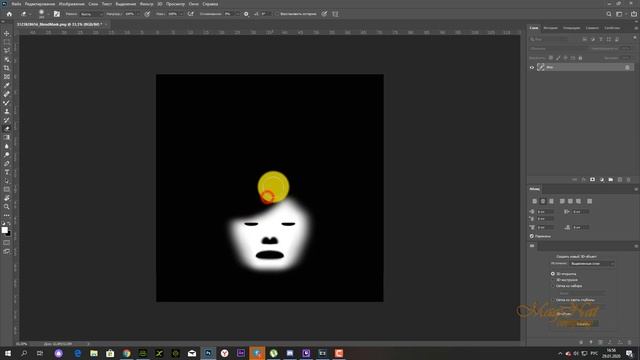Select the mesh from preset radio option
This screenshot has height=360, width=640.
[553, 286]
